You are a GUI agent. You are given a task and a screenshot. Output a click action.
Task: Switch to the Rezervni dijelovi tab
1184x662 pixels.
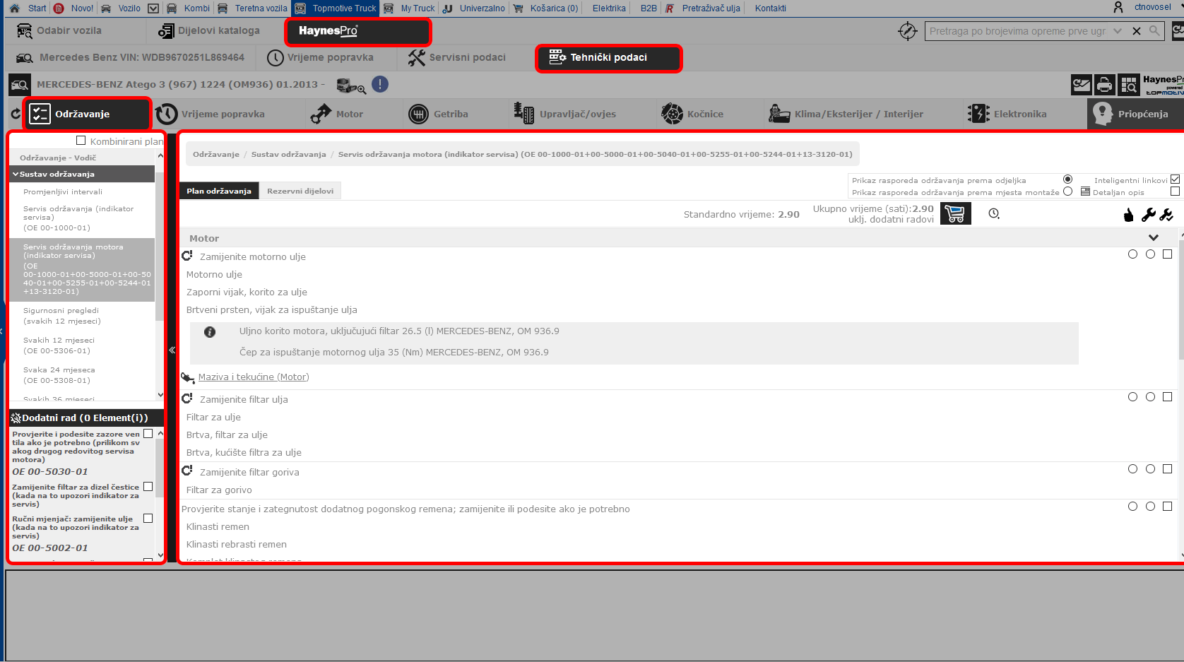(300, 191)
